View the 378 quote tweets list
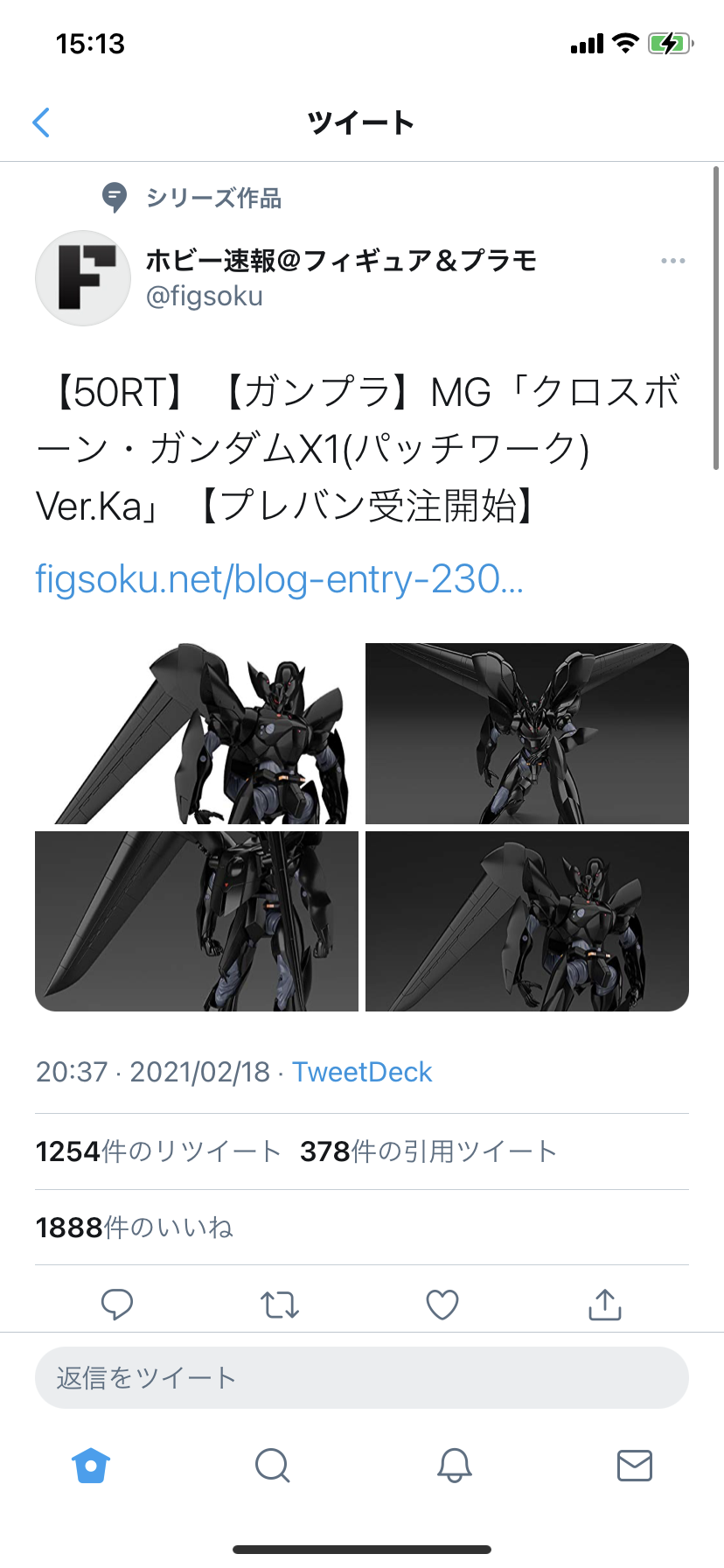Viewport: 724px width, 1568px height. tap(428, 1151)
